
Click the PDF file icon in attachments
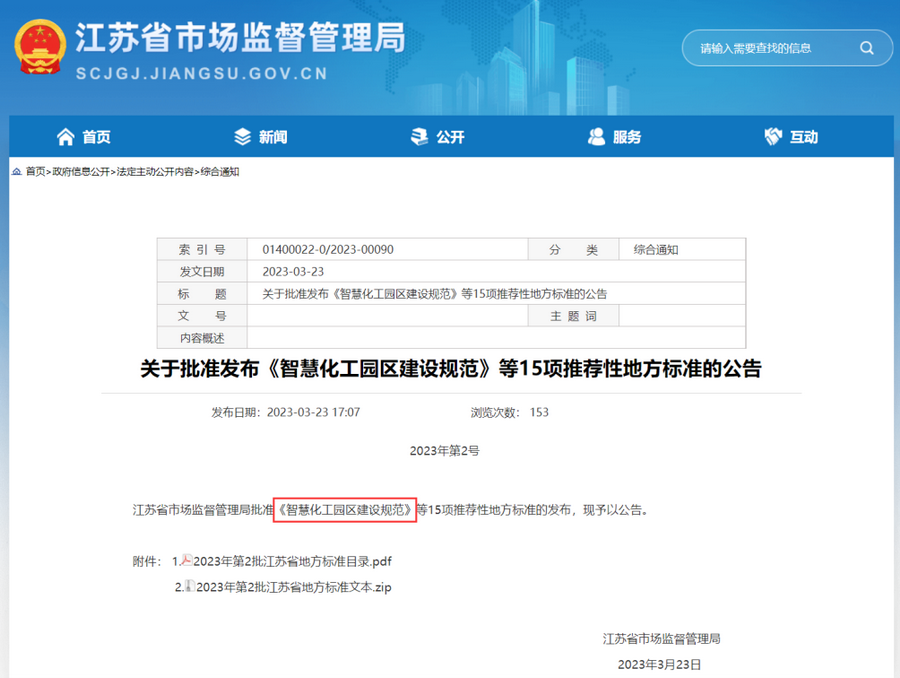click(186, 561)
